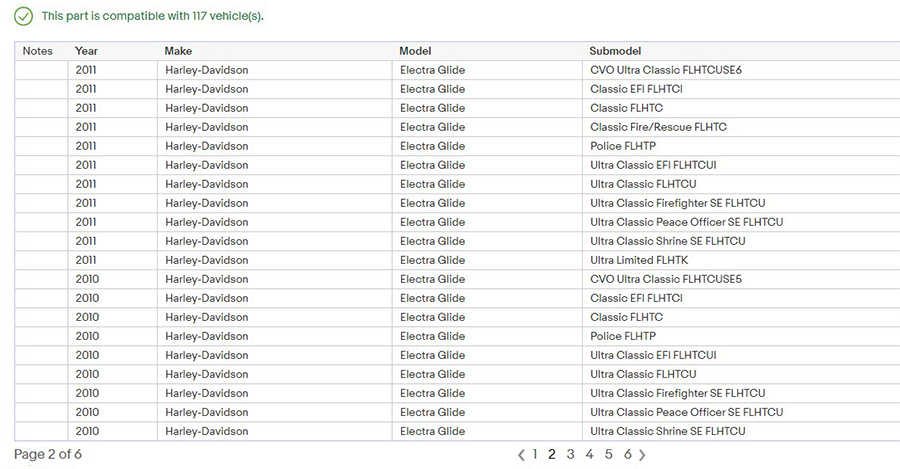Viewport: 900px width, 469px height.
Task: Click Electra Glide in the Fire/Rescue row
Action: [x=432, y=127]
